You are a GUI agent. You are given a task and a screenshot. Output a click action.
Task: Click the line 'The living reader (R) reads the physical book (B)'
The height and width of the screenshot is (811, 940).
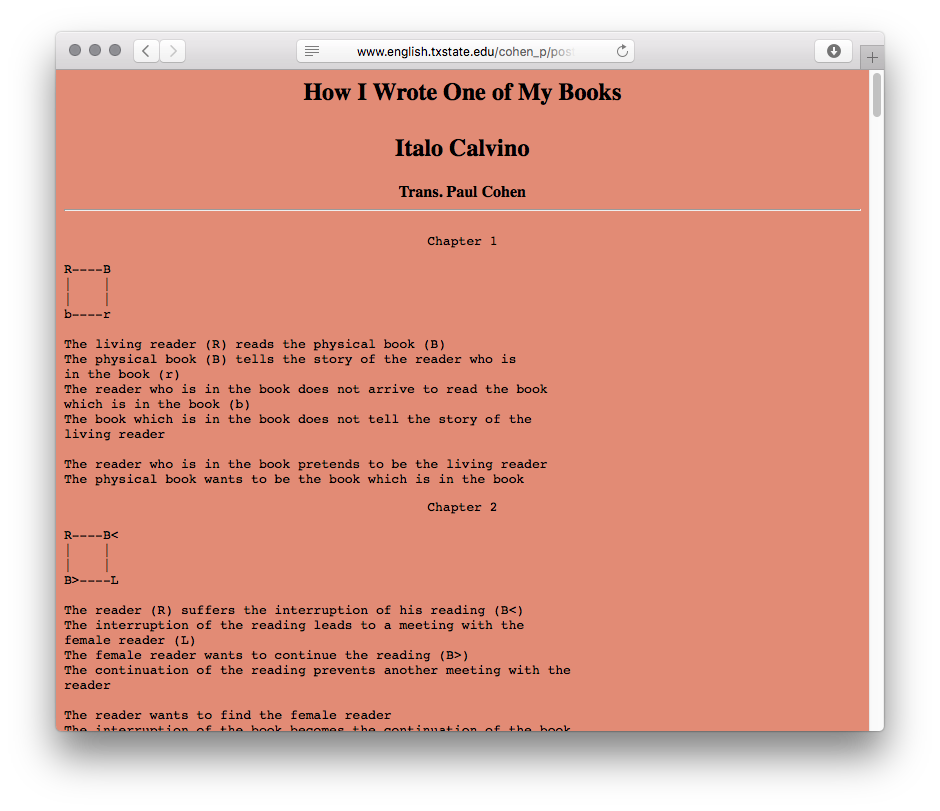(255, 344)
